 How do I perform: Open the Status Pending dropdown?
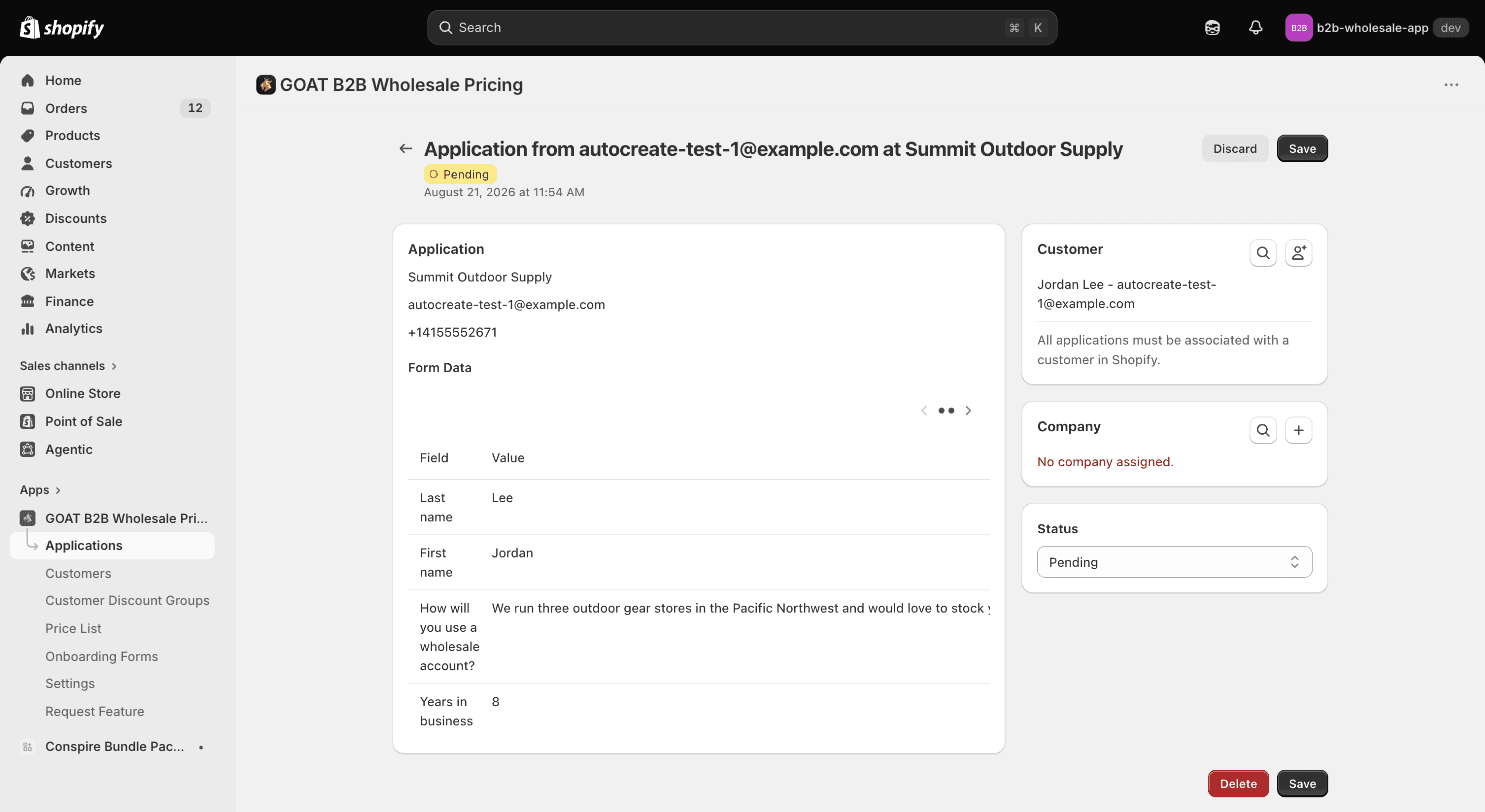(1174, 562)
